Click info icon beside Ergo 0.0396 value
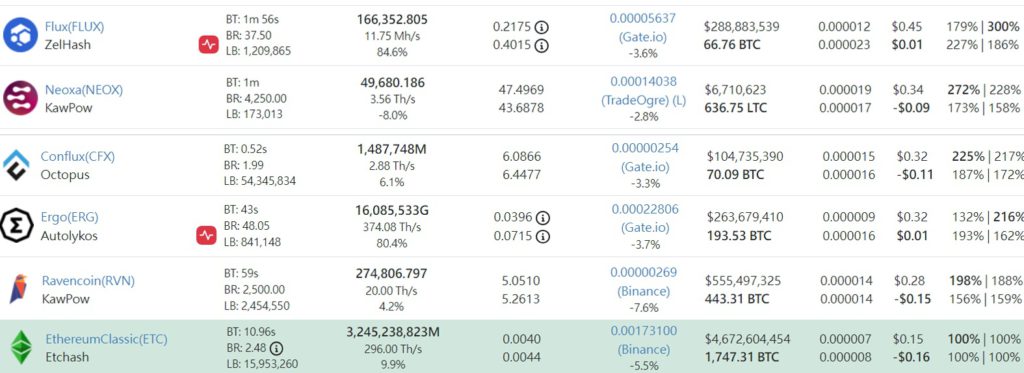This screenshot has height=373, width=1024. click(x=542, y=218)
